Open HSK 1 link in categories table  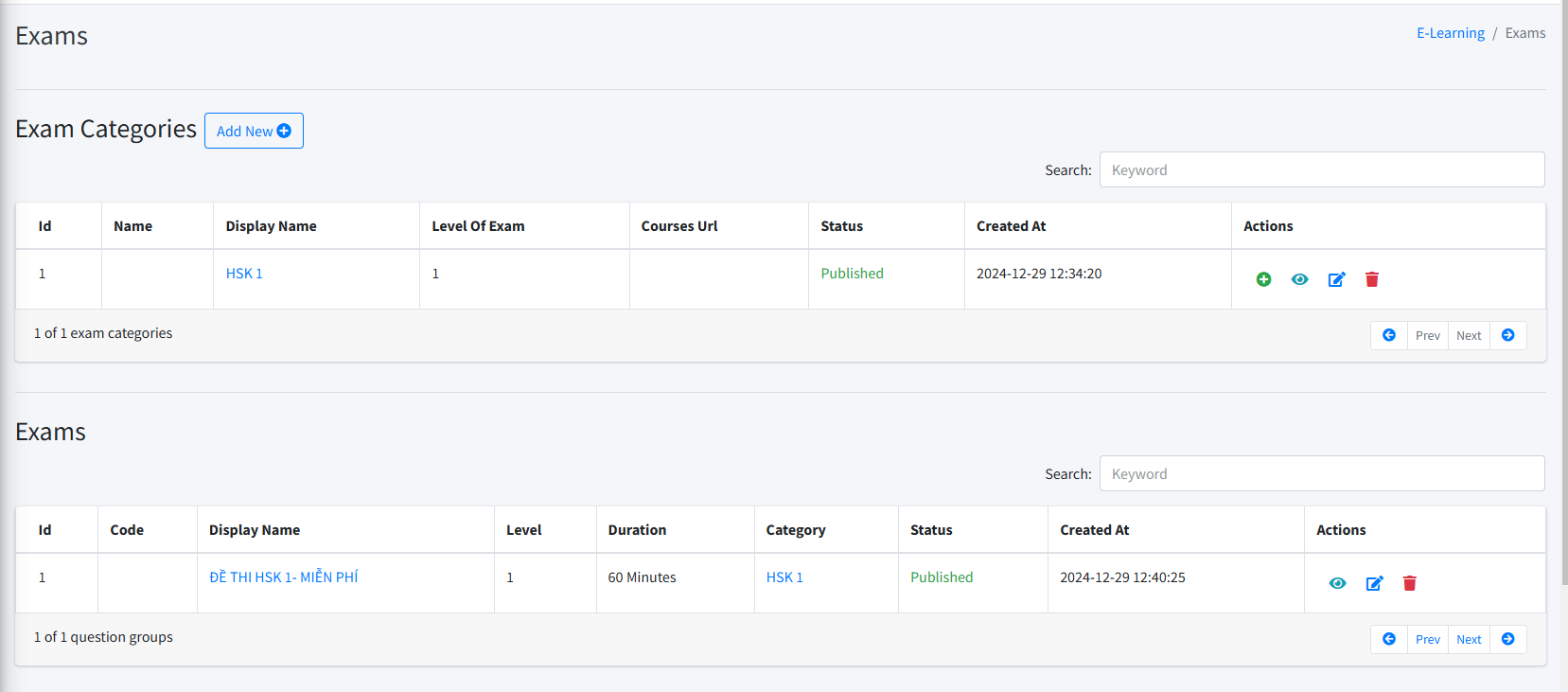[x=244, y=274]
